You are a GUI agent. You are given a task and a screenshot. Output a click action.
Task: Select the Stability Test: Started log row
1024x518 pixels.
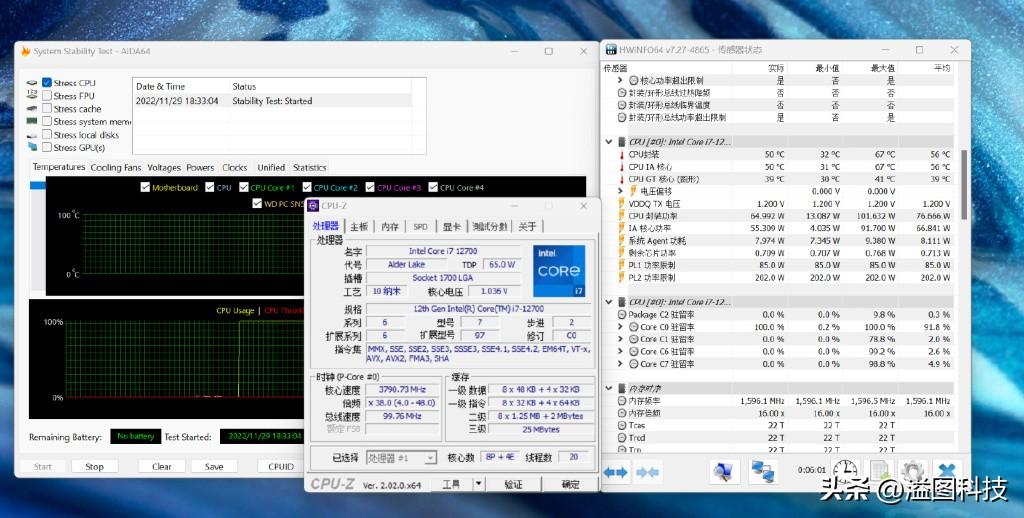[x=273, y=101]
